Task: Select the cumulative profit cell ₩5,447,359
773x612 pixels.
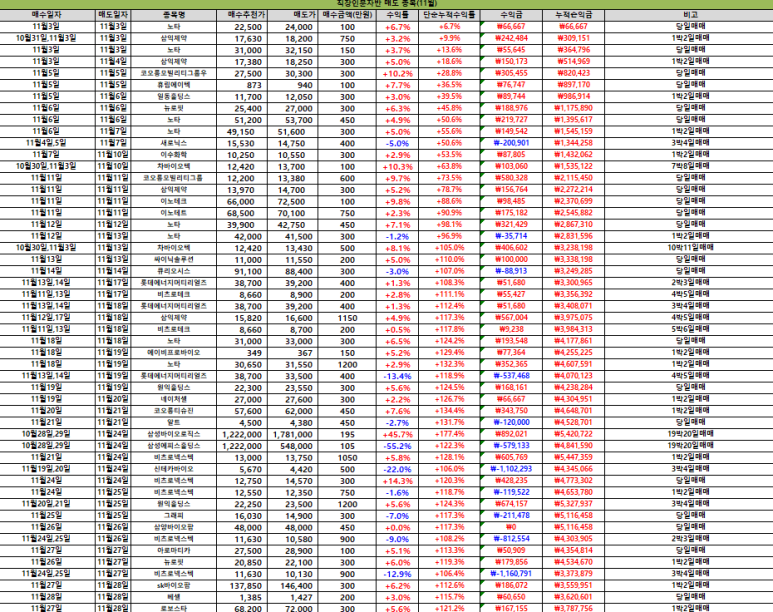Action: pos(573,458)
